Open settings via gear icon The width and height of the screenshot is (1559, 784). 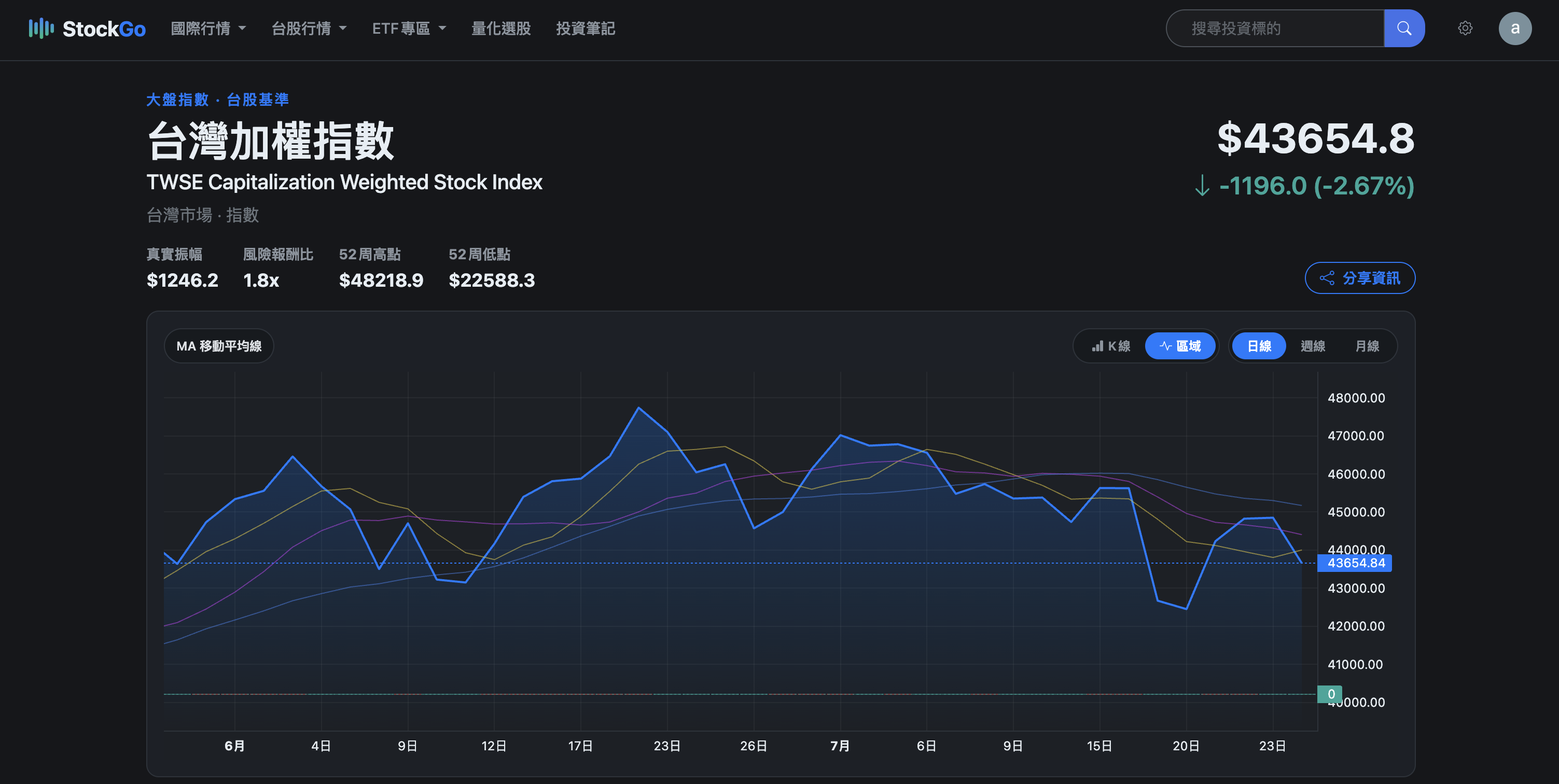[x=1465, y=29]
